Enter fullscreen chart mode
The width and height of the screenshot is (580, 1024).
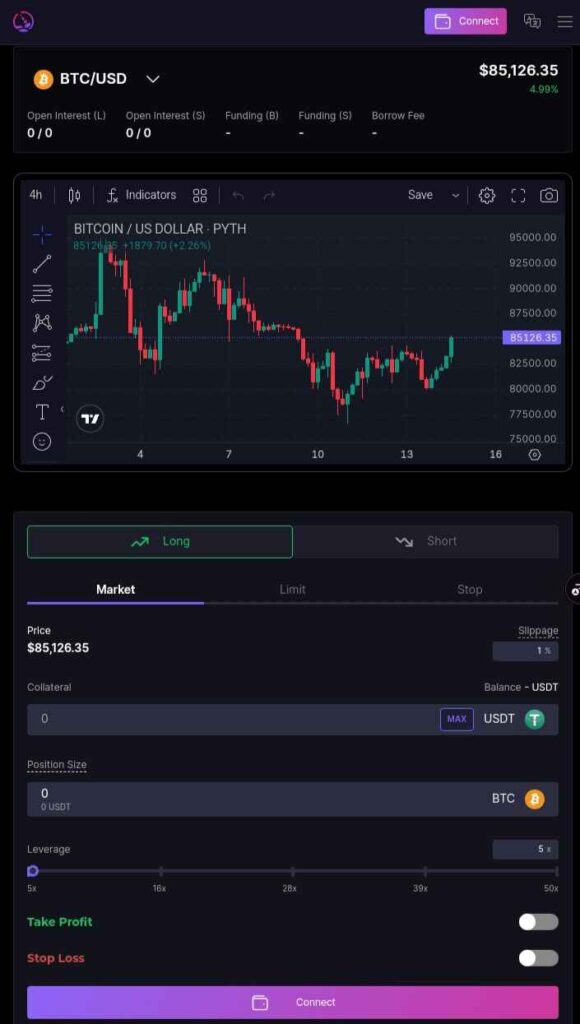click(x=518, y=195)
